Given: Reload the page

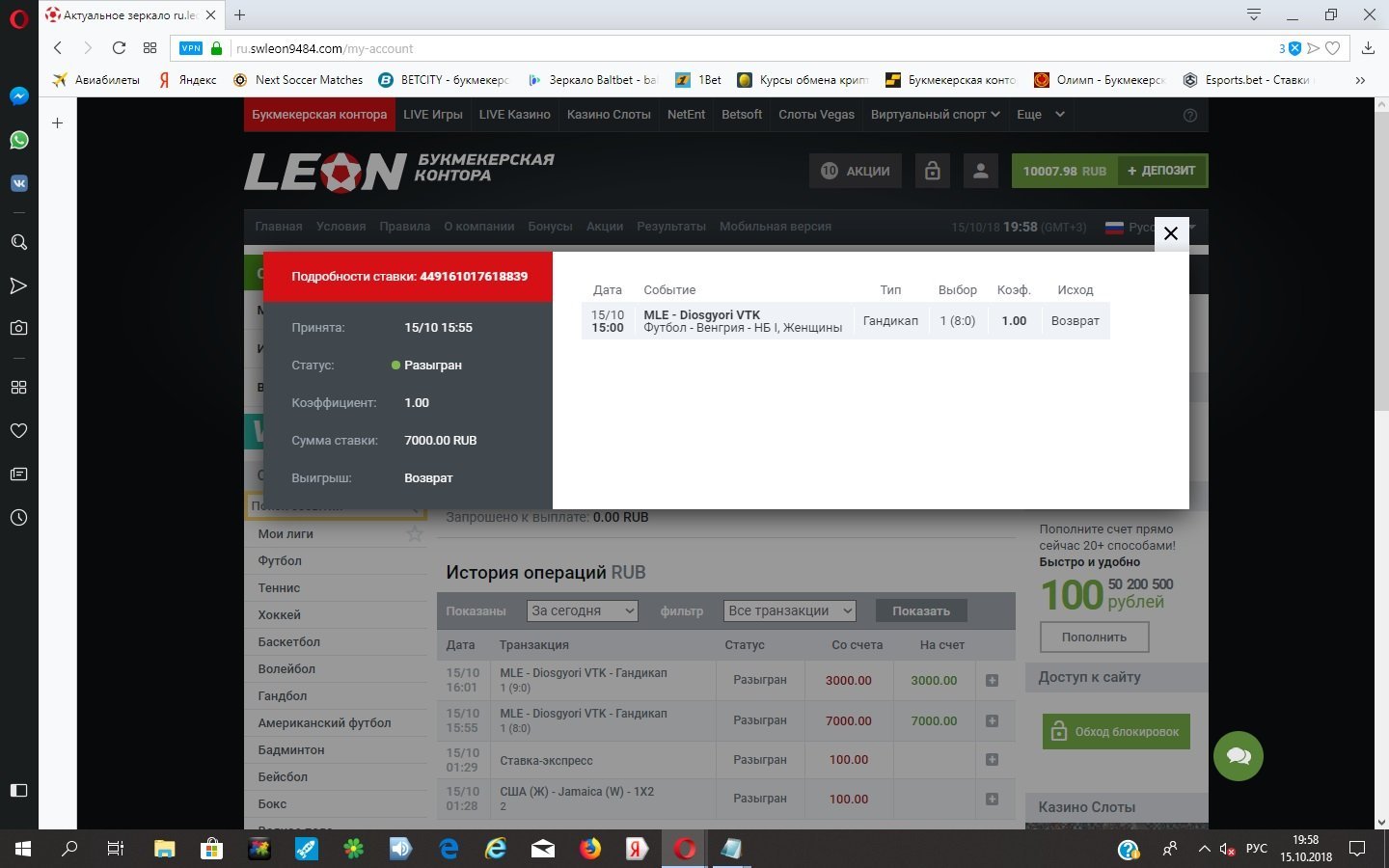Looking at the screenshot, I should [119, 48].
